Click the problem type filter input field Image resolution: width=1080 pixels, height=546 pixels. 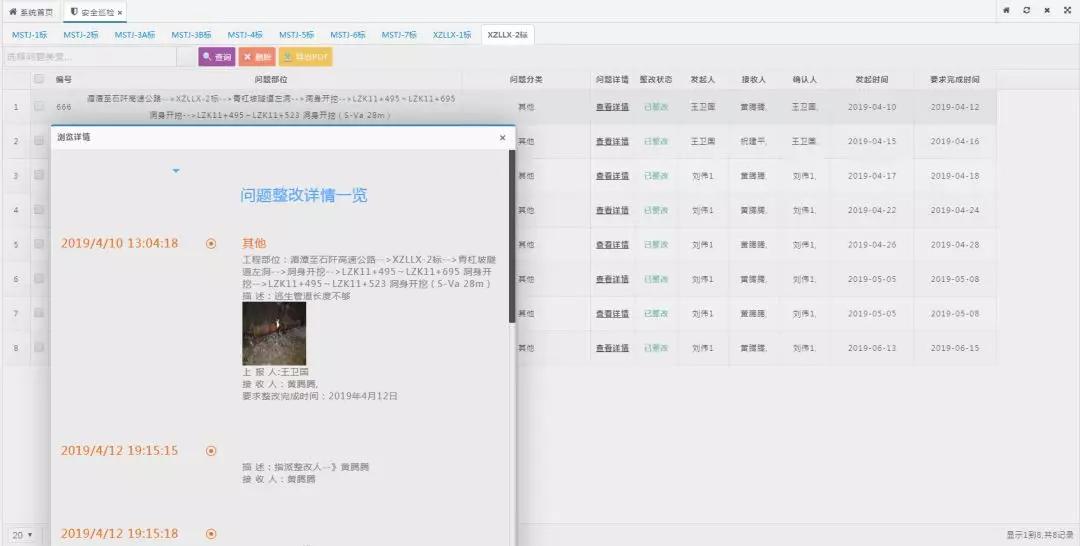click(x=90, y=57)
